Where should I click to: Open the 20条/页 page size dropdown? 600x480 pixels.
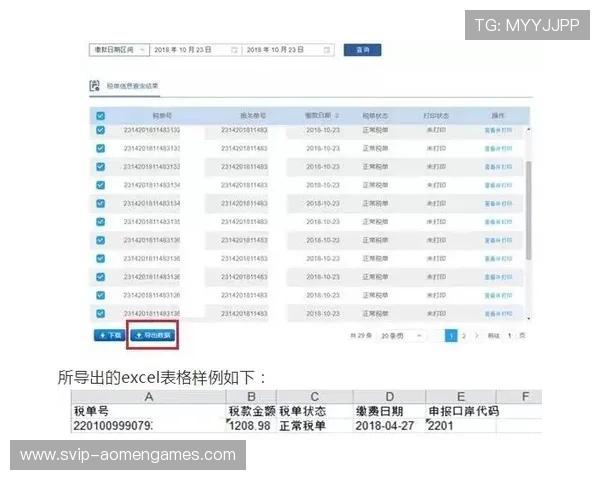click(x=401, y=336)
